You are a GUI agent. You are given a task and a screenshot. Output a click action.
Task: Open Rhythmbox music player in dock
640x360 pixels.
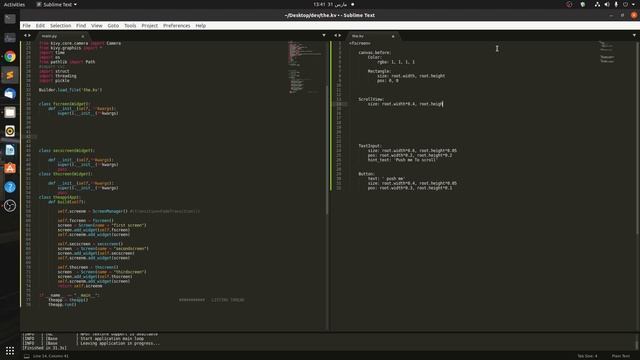point(10,131)
